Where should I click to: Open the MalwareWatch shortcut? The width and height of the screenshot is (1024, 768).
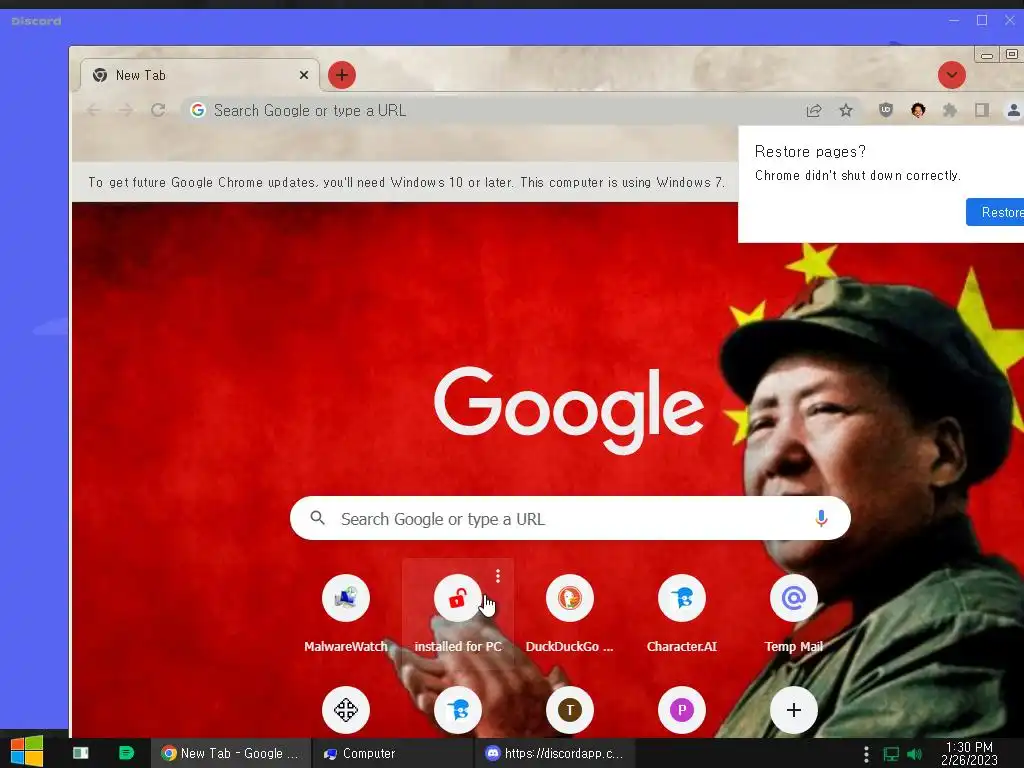point(345,613)
